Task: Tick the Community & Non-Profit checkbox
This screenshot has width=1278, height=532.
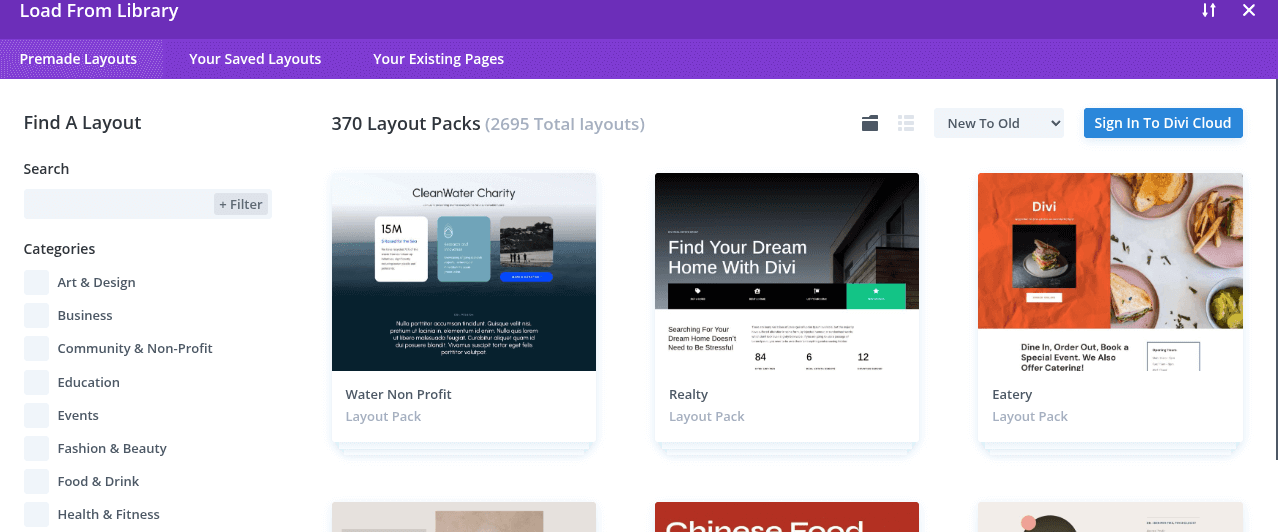Action: click(x=37, y=348)
